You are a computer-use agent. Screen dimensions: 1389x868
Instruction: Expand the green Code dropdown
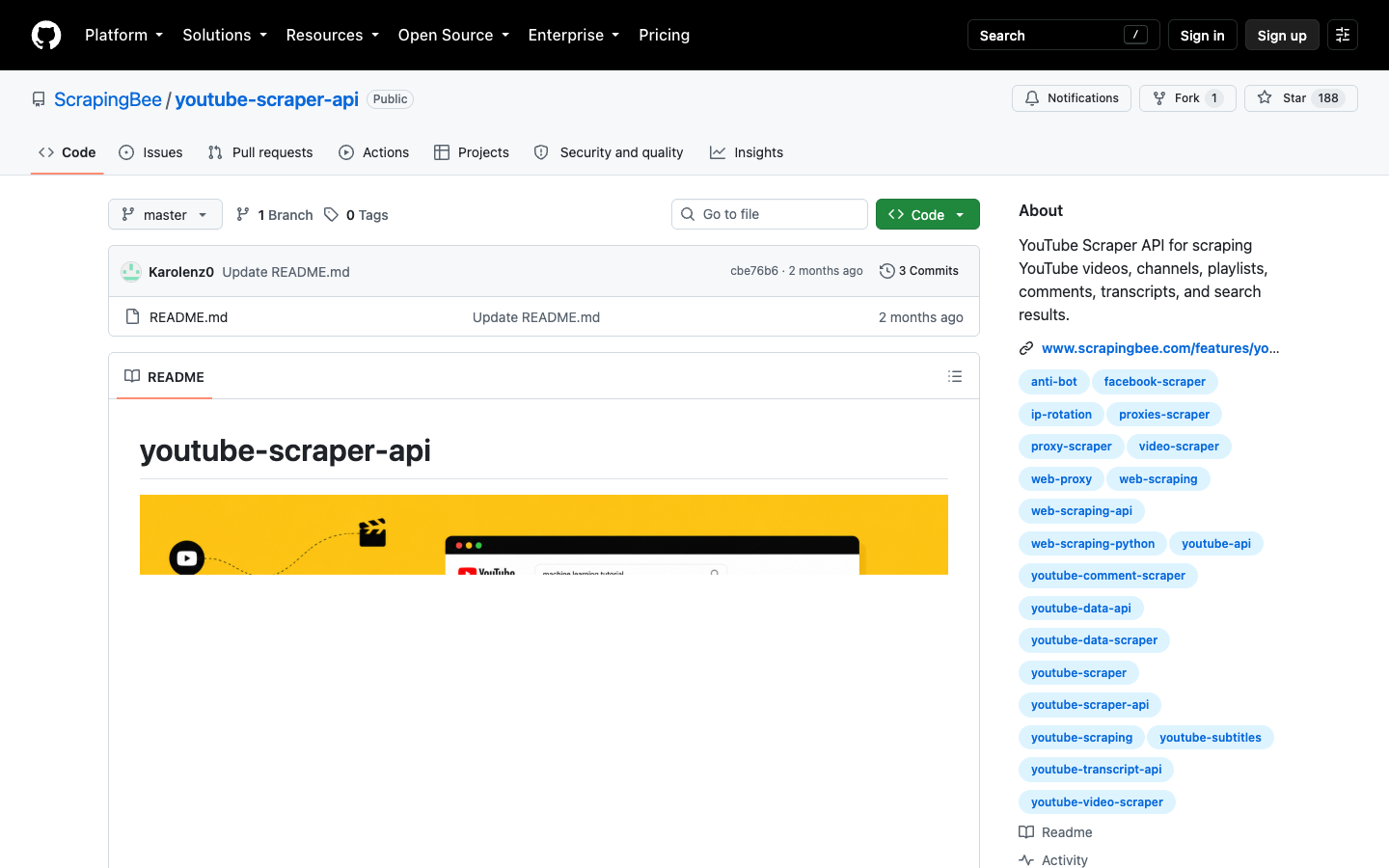928,214
